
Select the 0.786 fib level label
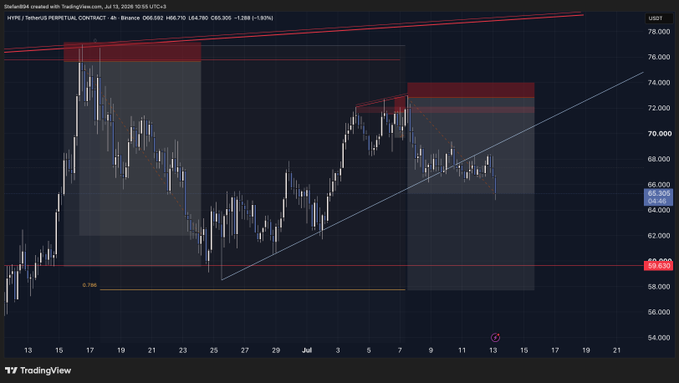[x=90, y=286]
